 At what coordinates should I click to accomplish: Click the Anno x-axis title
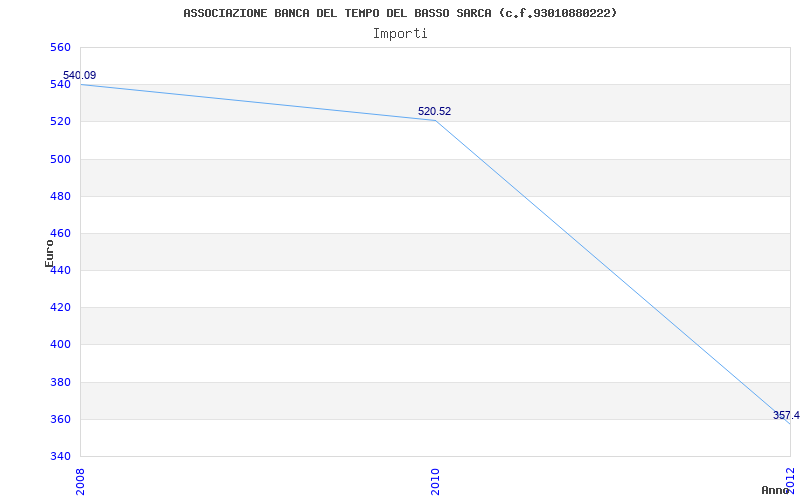point(776,490)
